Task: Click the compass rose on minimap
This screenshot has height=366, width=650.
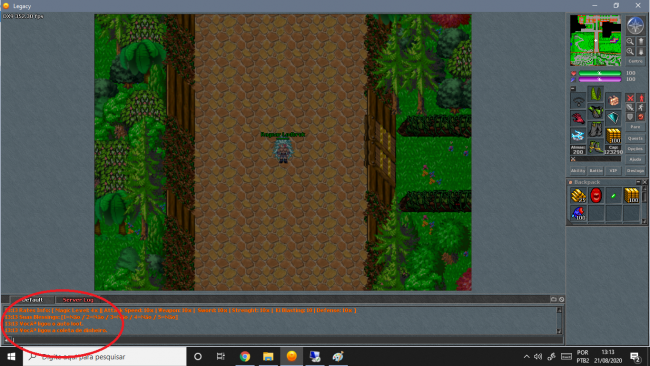Action: click(x=635, y=25)
